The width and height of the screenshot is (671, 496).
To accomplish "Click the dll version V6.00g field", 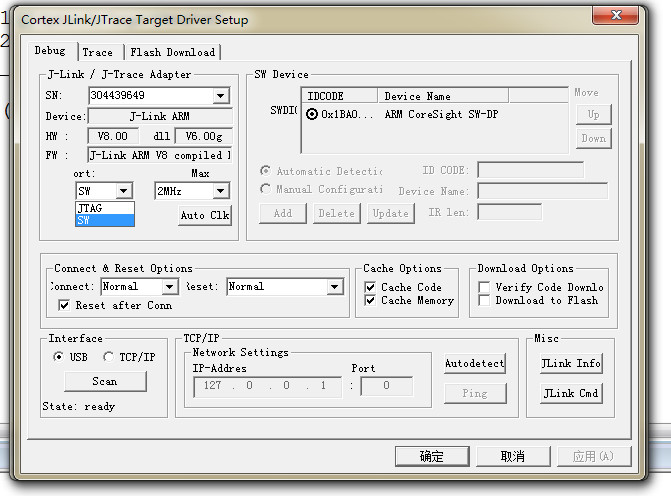I will pyautogui.click(x=204, y=136).
